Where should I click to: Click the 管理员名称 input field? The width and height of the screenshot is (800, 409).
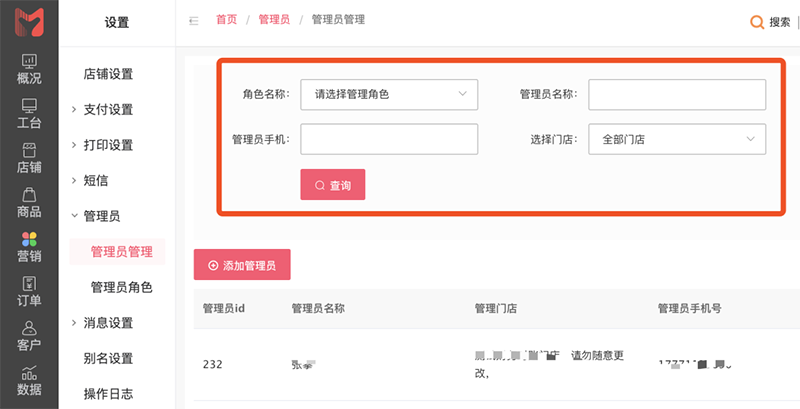point(677,95)
